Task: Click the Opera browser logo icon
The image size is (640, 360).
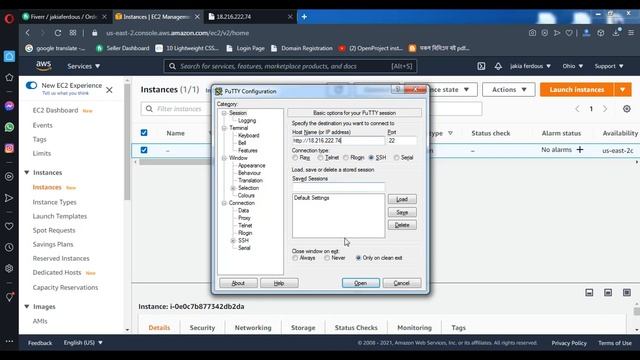Action: [x=9, y=18]
